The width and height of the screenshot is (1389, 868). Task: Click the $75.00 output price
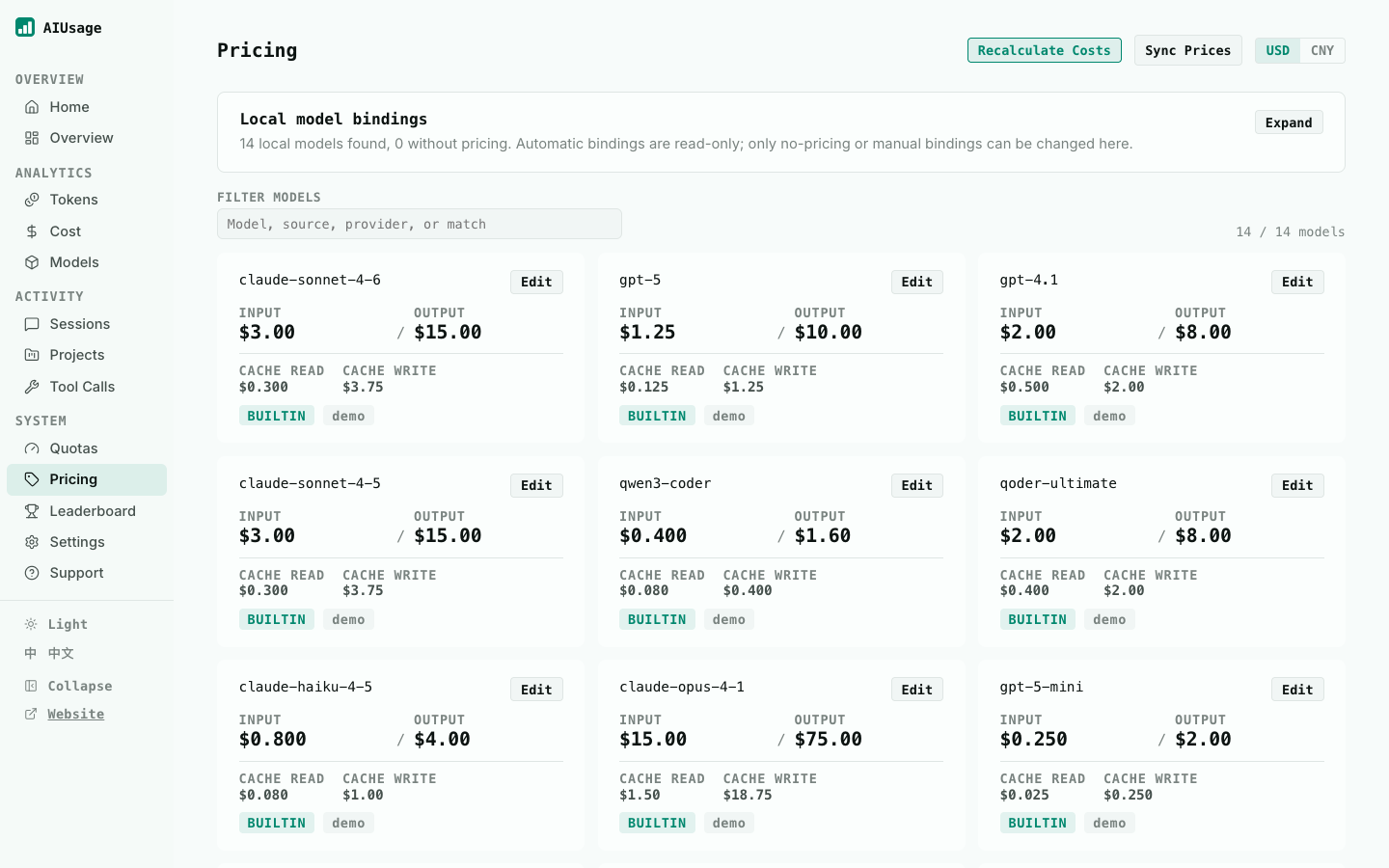tap(829, 739)
